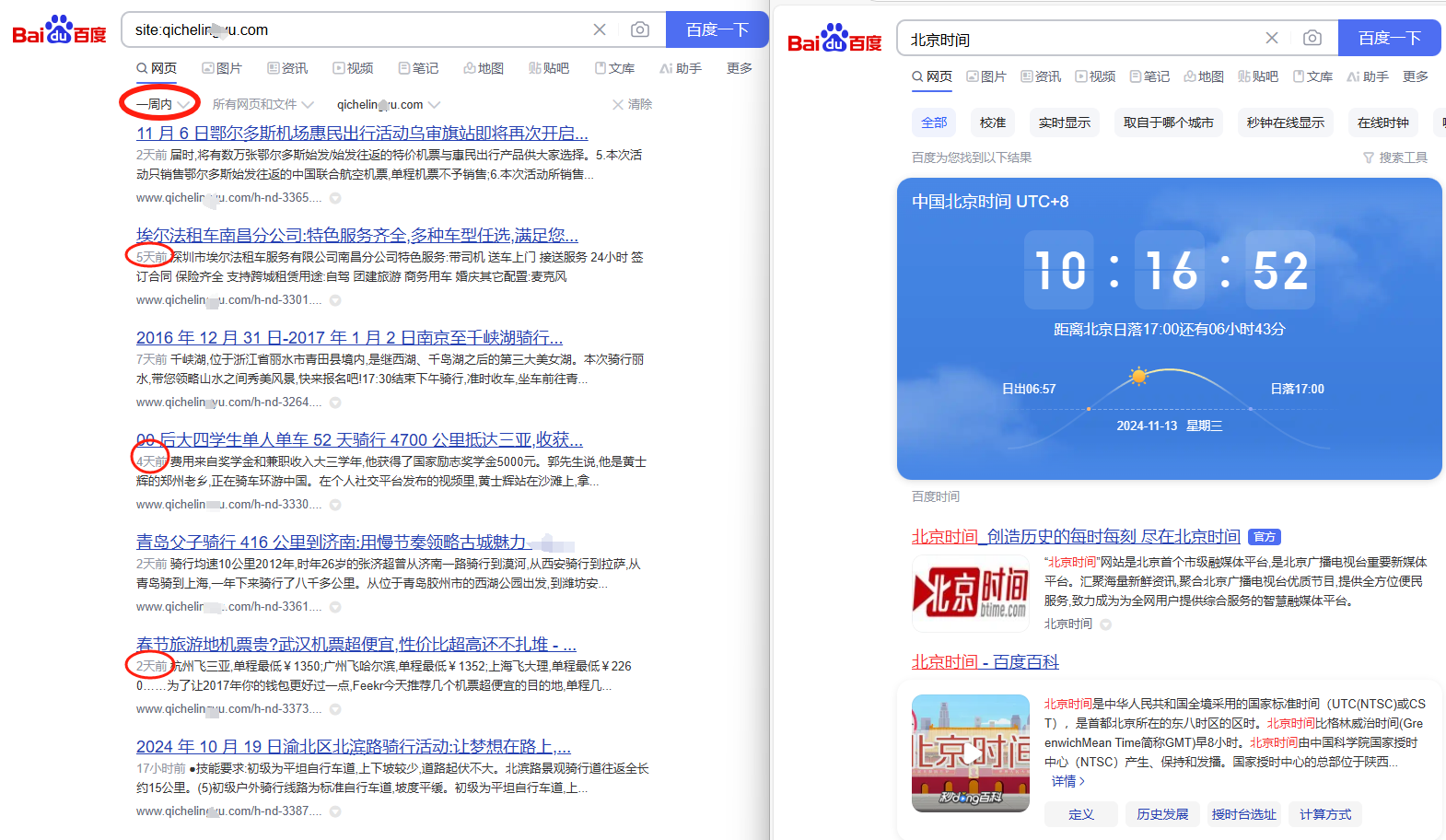Play the 北京时间 百科 video thumbnail
Screen dimensions: 1446x840
point(971,753)
